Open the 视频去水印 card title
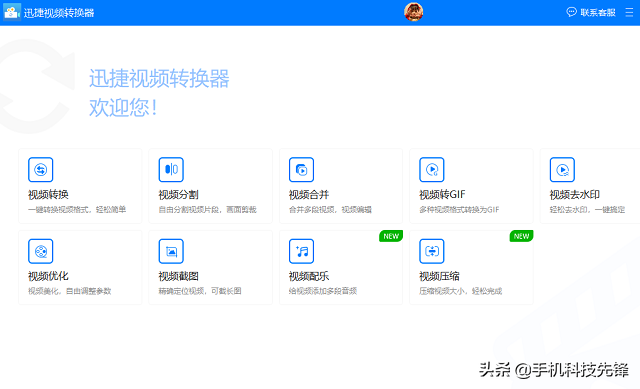Screen dimensions: 640x389 pos(575,195)
